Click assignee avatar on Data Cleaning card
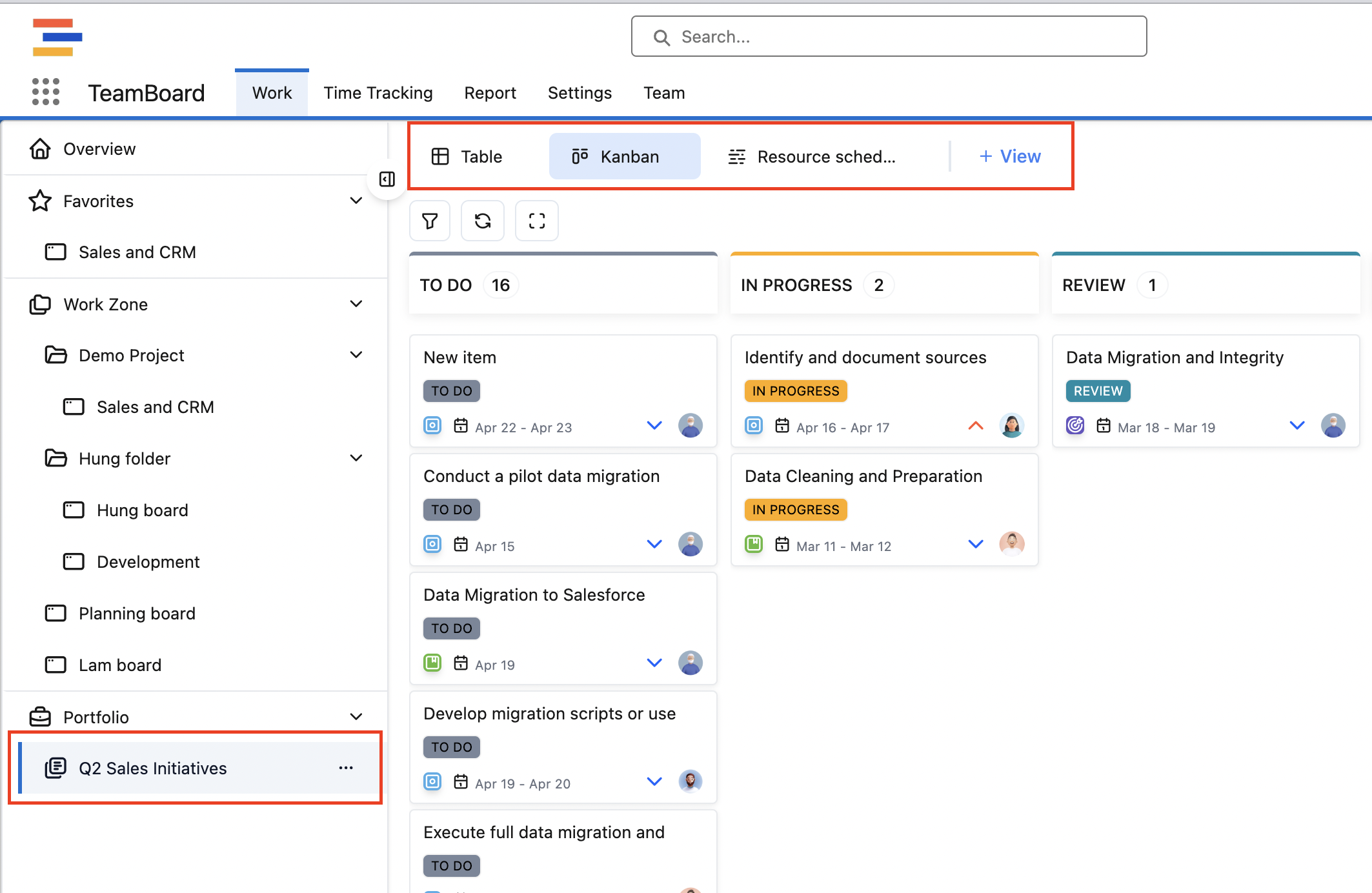 coord(1011,544)
